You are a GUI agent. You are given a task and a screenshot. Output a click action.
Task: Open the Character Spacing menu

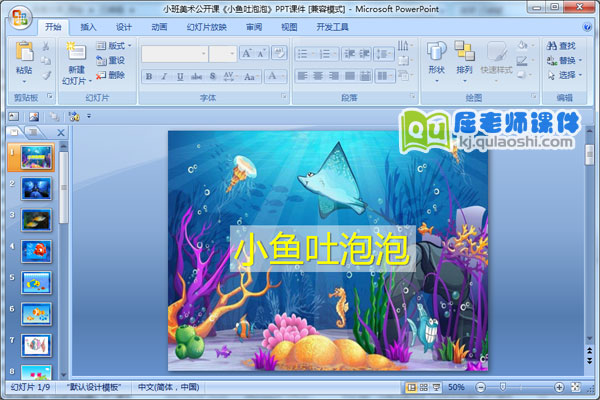pyautogui.click(x=229, y=77)
